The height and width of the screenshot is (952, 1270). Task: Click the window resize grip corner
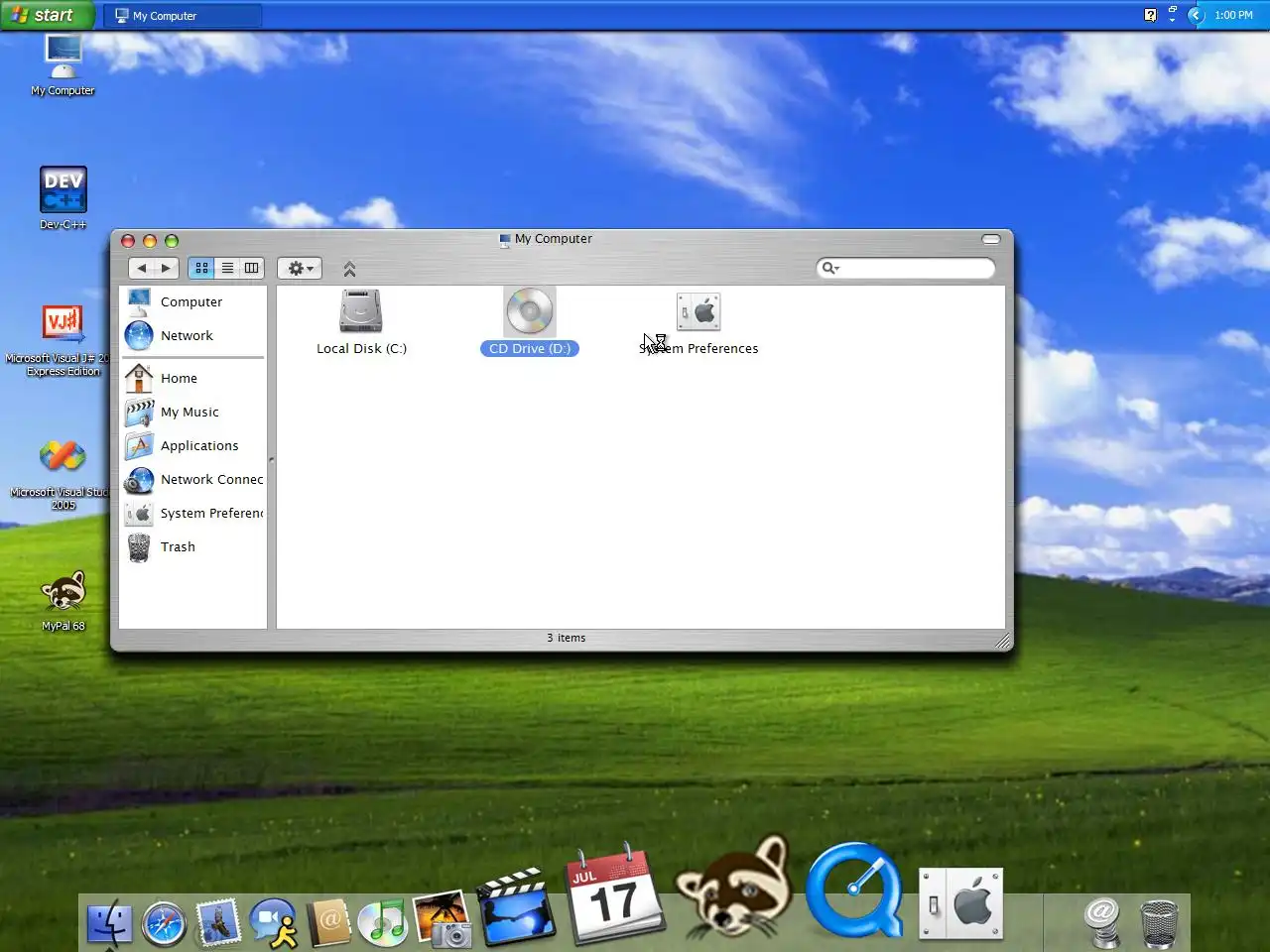click(1003, 642)
